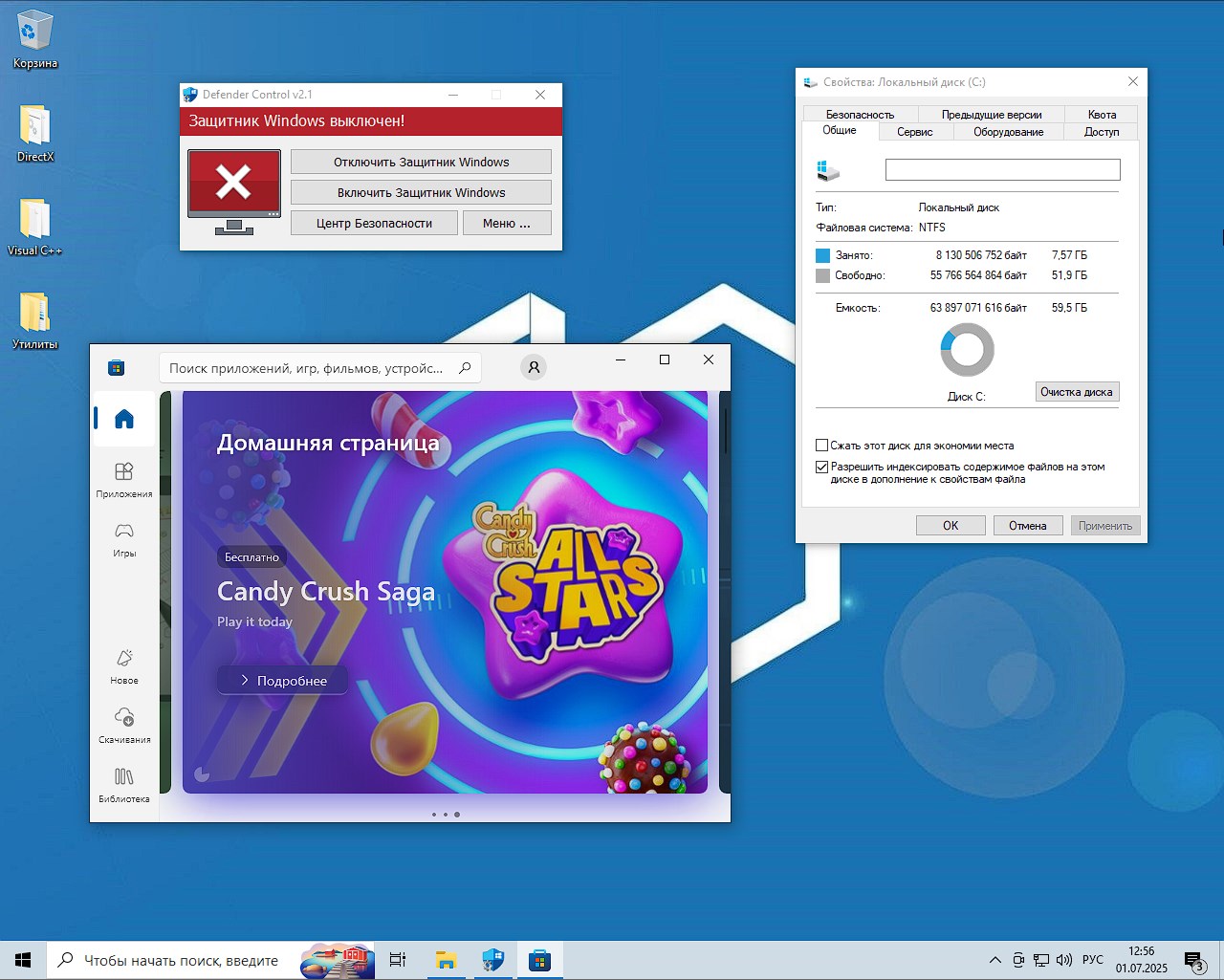Open Корзина recycle bin desktop icon

click(x=35, y=39)
